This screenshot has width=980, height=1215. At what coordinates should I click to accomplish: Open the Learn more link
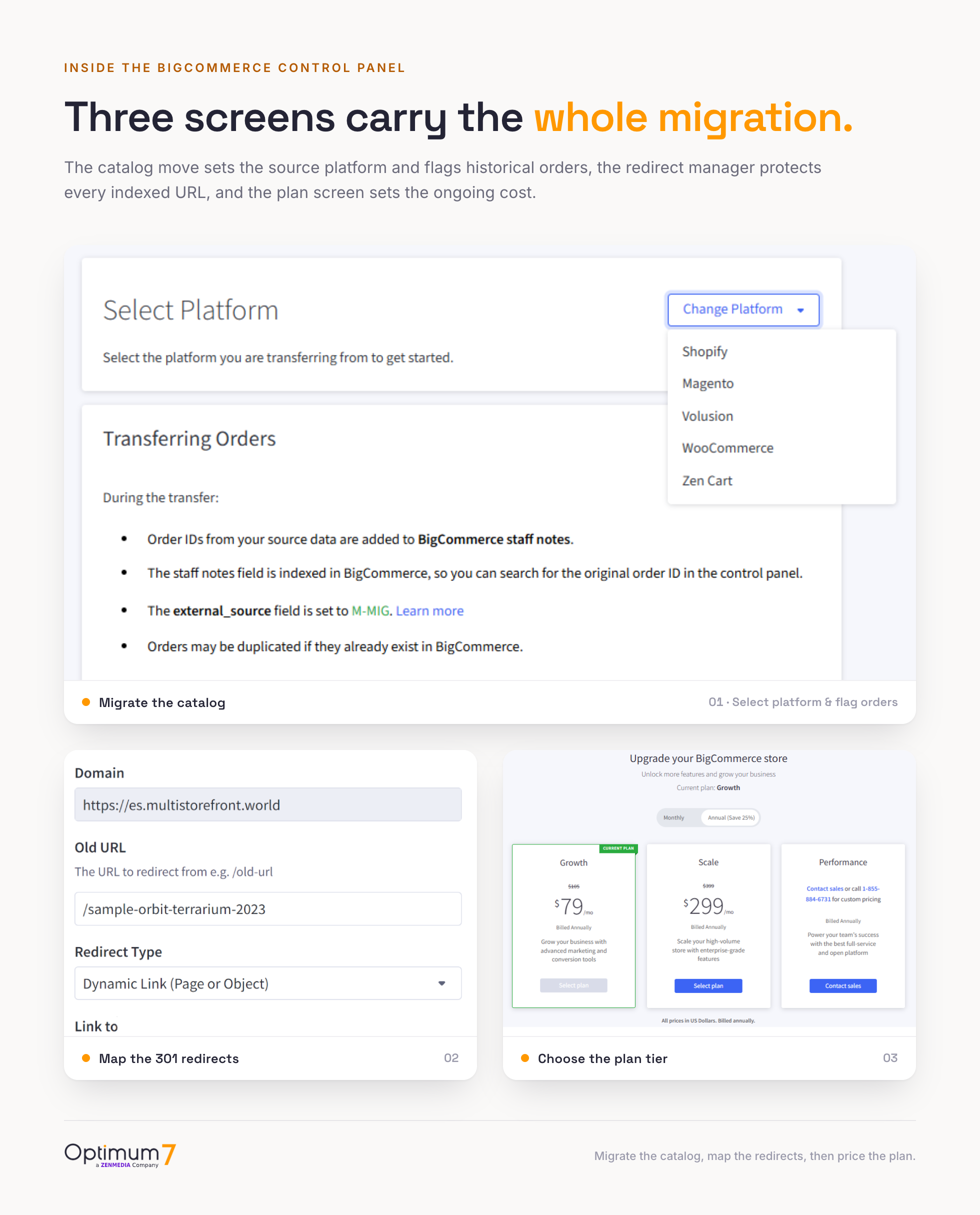click(x=429, y=611)
